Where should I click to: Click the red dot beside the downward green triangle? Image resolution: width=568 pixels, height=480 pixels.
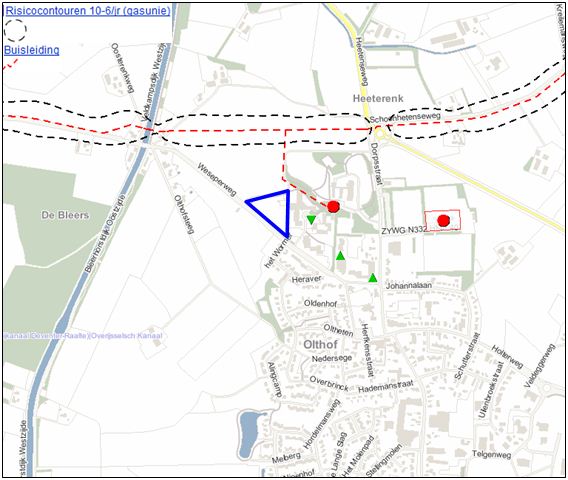pyautogui.click(x=333, y=207)
